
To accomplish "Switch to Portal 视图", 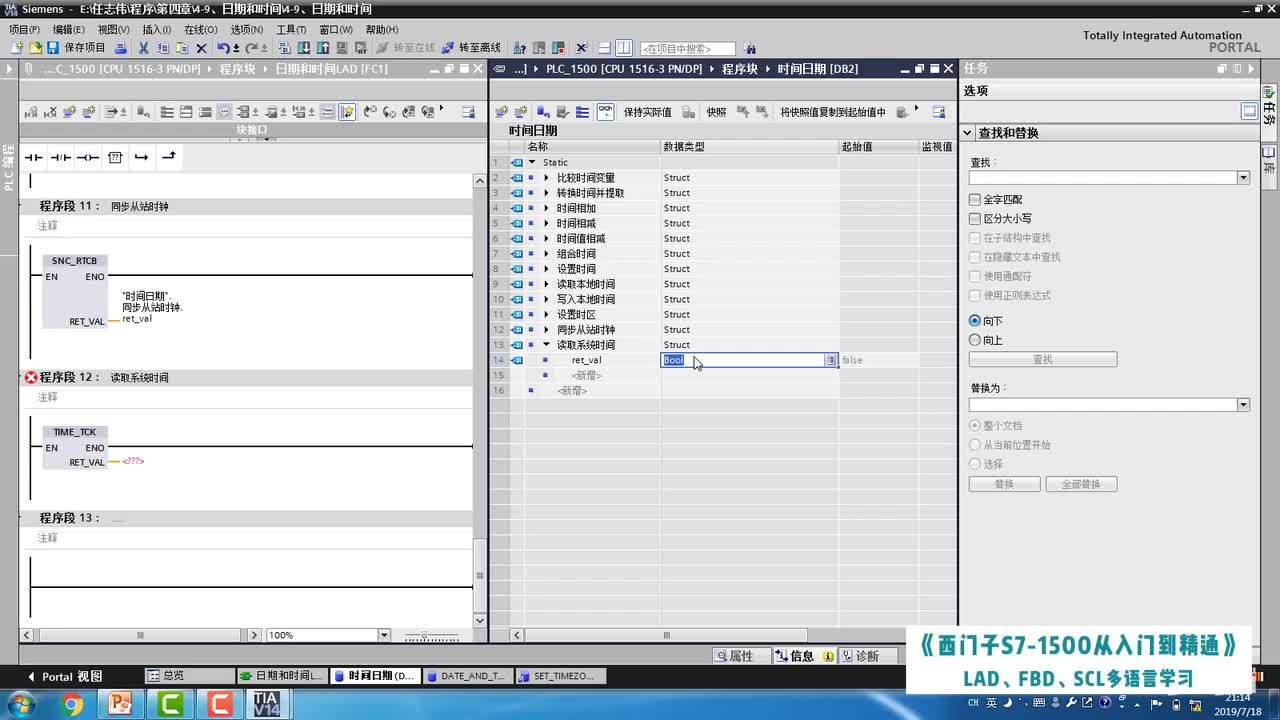I will (63, 677).
